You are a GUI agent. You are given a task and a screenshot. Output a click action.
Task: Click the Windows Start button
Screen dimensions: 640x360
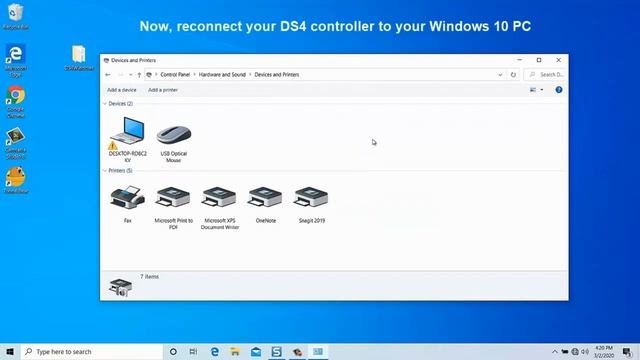(10, 351)
